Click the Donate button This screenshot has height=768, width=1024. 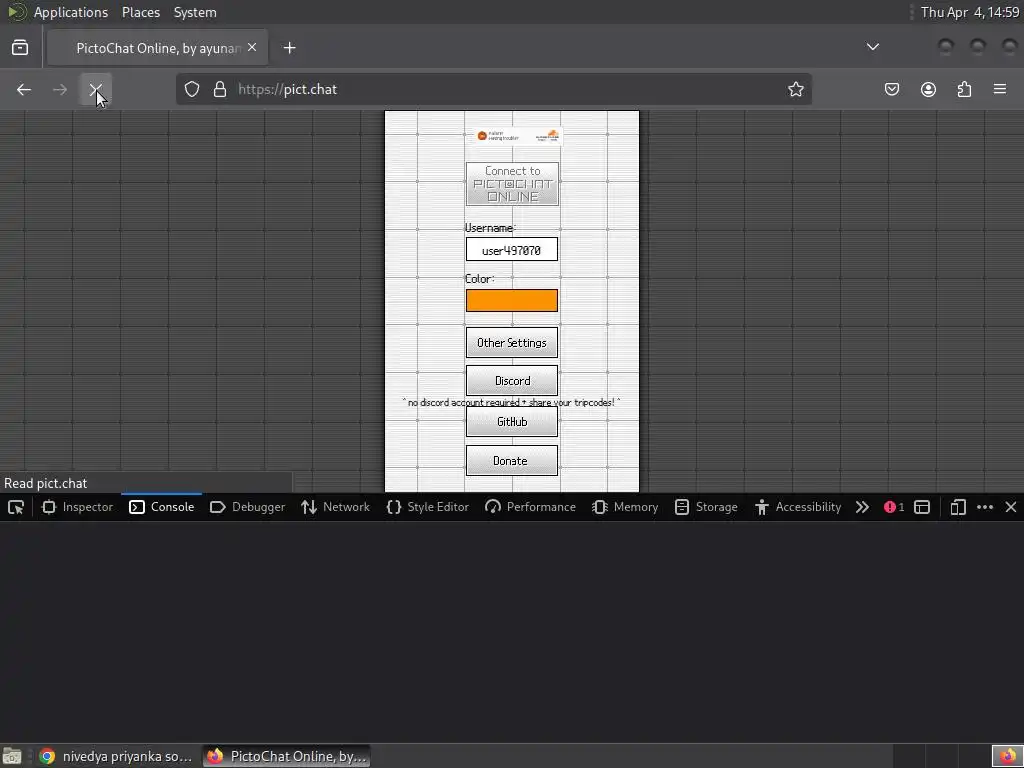(x=512, y=460)
